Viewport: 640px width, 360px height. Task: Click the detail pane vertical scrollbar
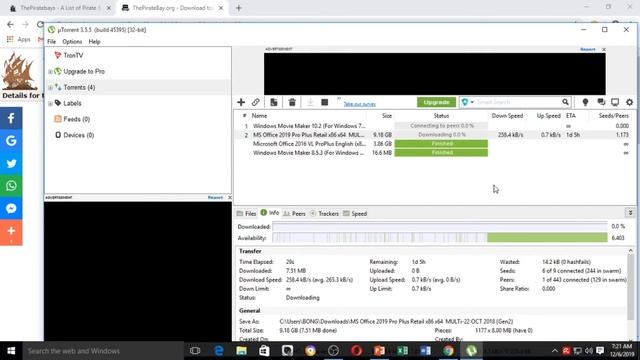point(630,286)
